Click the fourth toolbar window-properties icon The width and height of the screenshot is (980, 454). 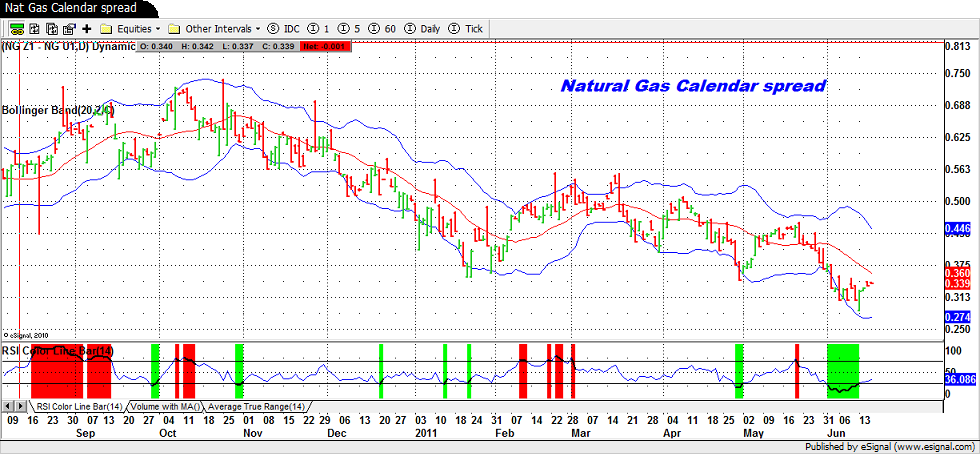(x=68, y=29)
